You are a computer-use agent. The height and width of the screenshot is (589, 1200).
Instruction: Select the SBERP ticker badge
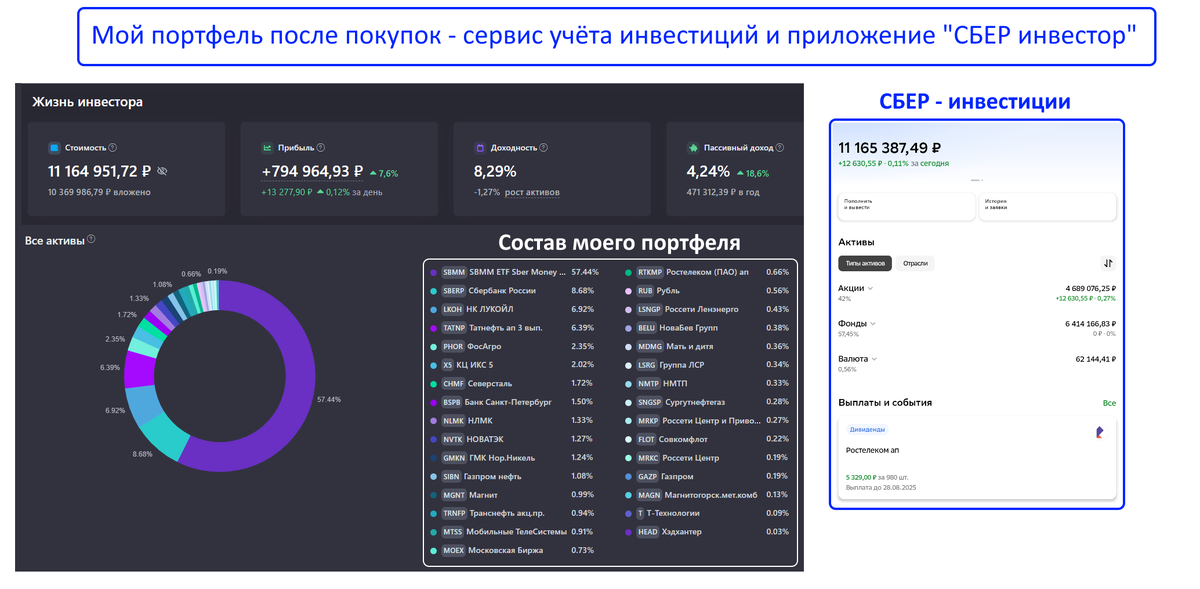454,291
